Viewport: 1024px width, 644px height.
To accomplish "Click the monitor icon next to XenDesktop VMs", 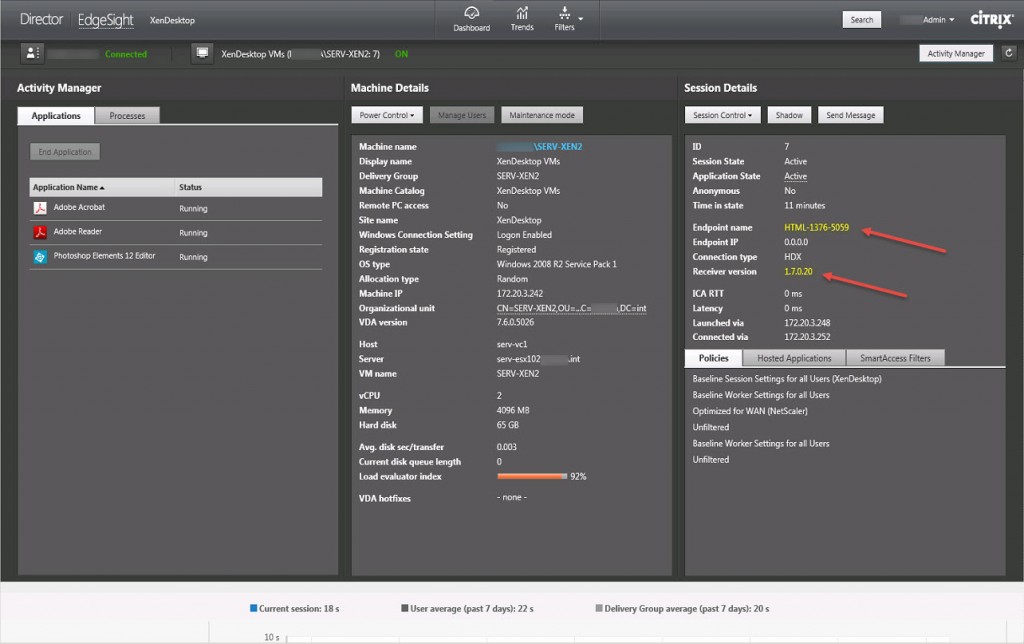I will (203, 53).
